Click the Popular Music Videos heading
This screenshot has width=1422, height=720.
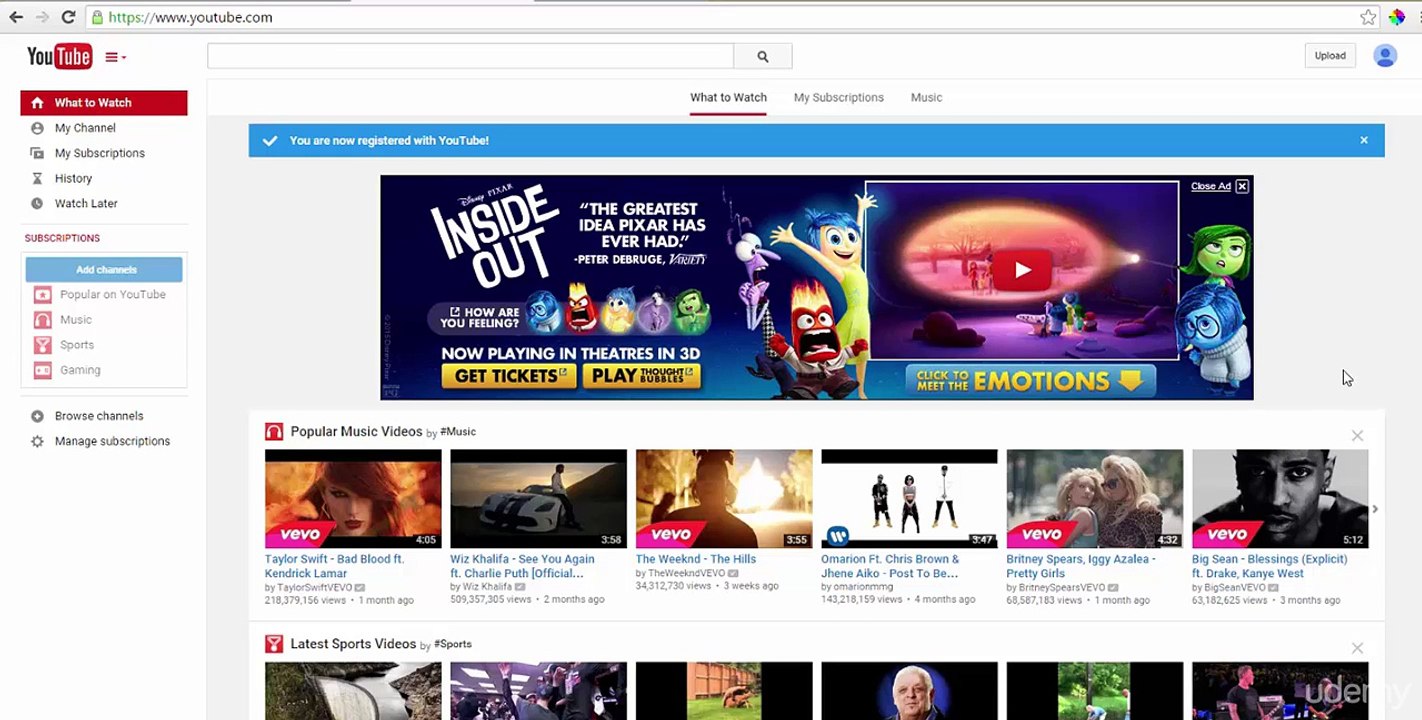[356, 432]
